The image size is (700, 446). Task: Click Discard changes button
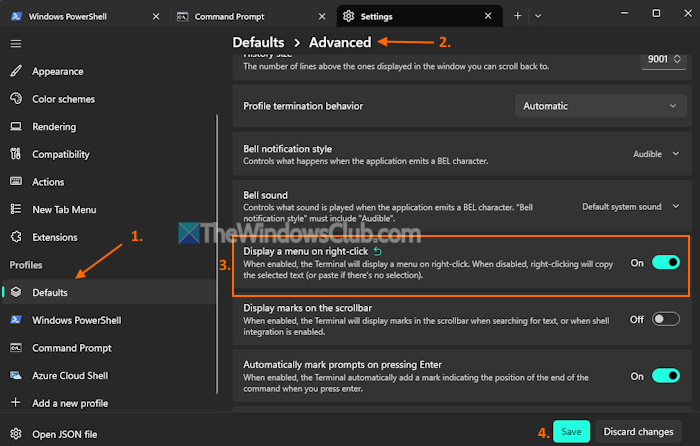638,431
